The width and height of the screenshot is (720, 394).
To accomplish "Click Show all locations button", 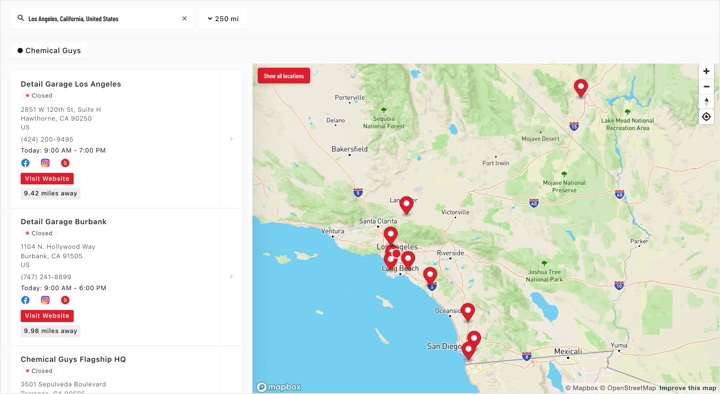I will [284, 76].
